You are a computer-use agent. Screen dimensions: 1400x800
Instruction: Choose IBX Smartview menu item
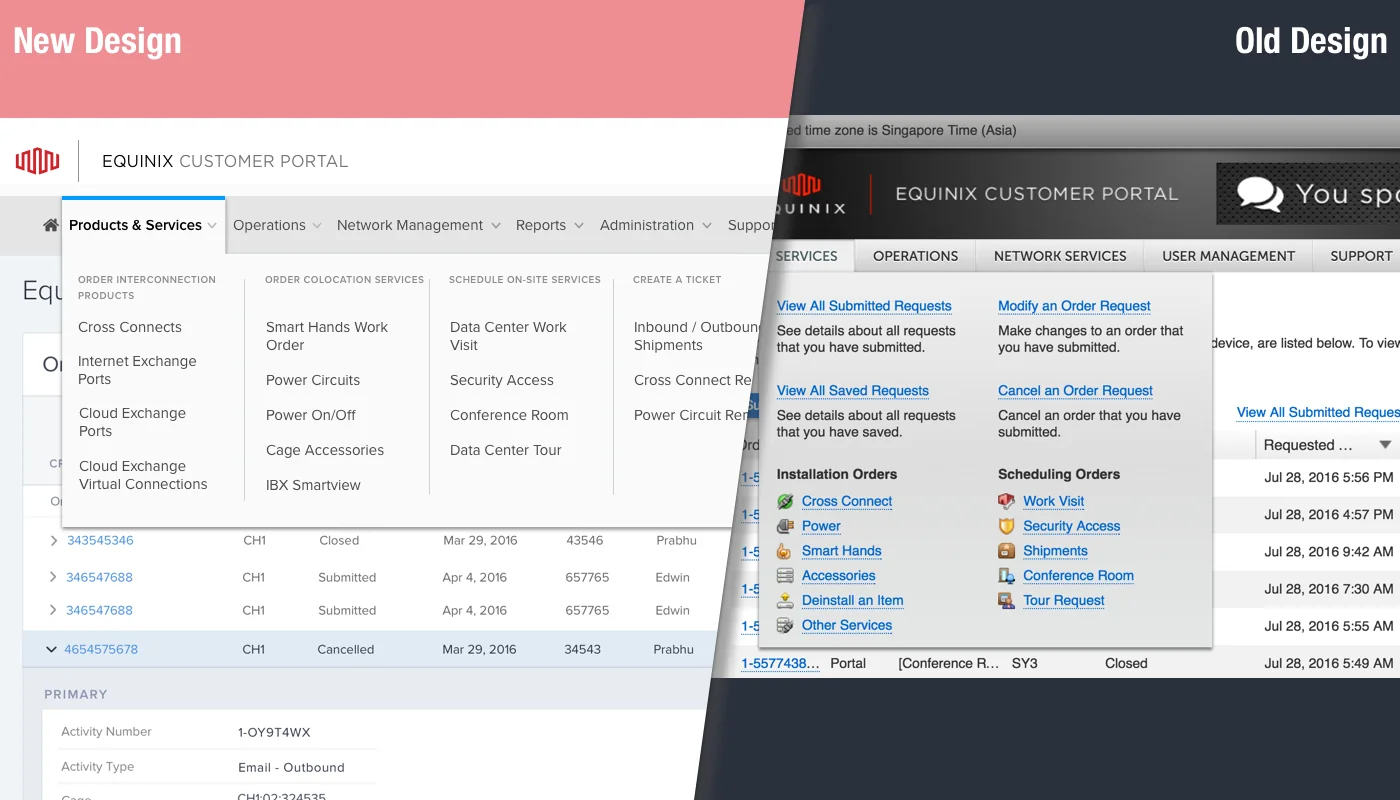[x=313, y=485]
